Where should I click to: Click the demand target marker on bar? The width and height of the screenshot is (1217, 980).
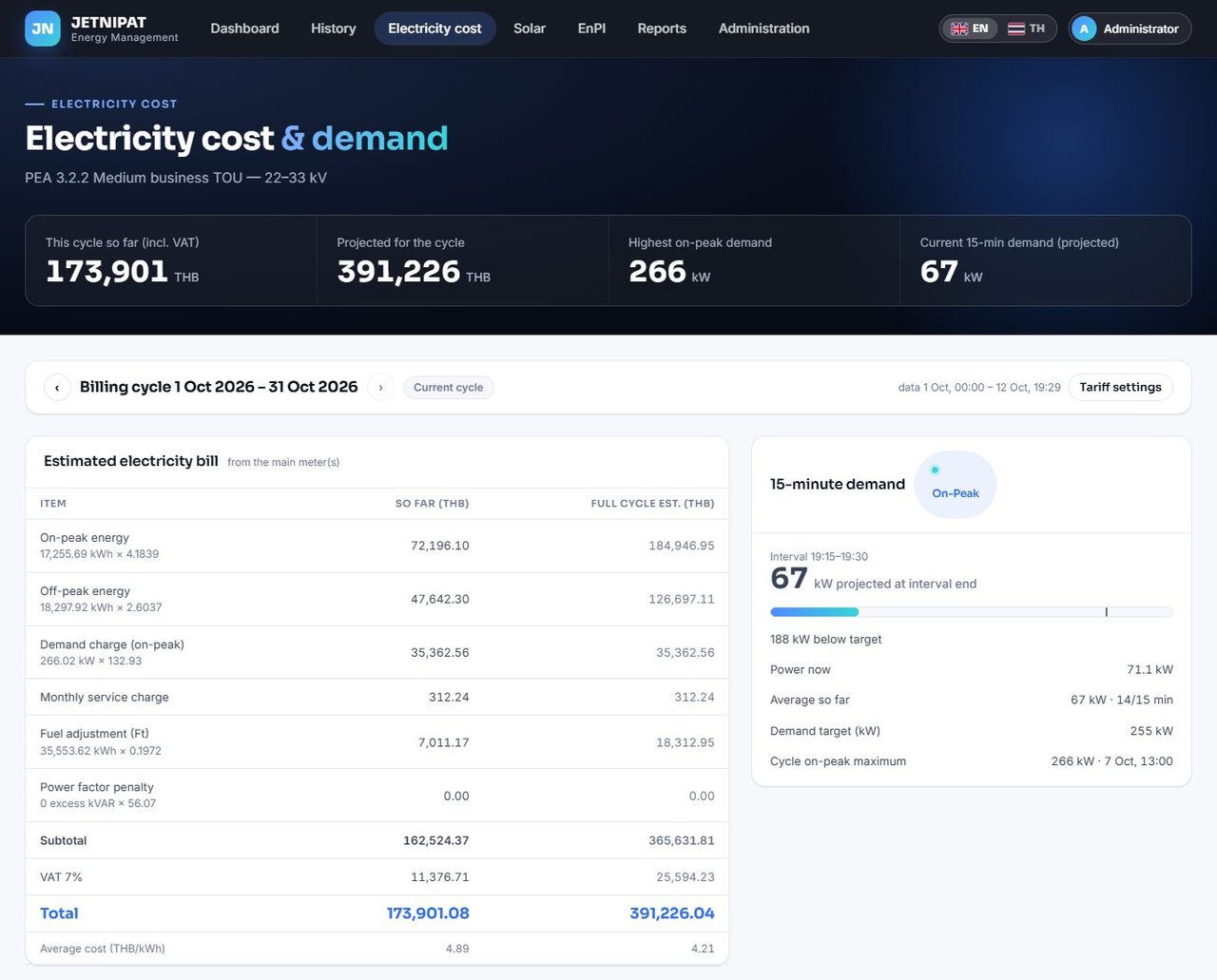1107,612
